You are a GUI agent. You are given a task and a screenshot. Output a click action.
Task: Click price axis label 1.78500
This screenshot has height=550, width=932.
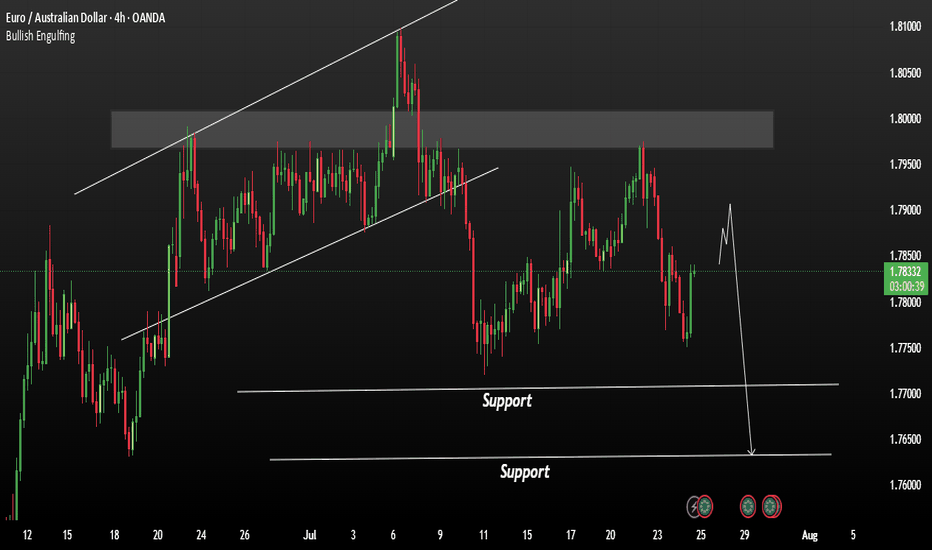pyautogui.click(x=905, y=256)
